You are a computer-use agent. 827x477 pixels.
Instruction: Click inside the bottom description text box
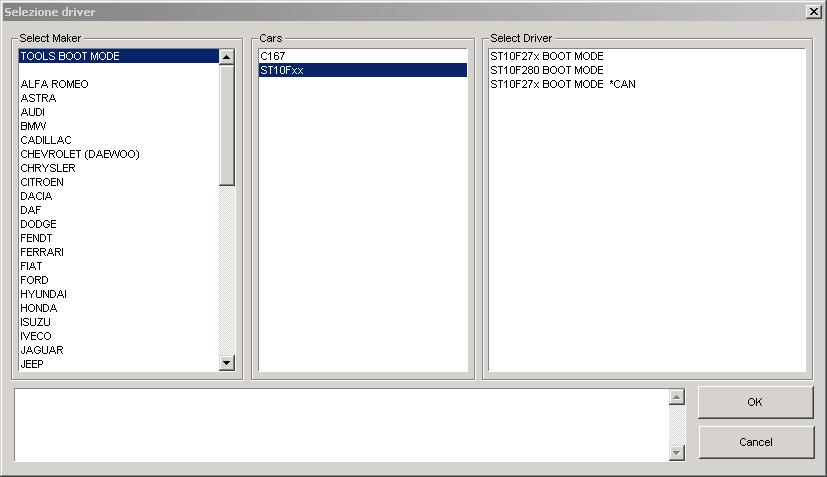point(342,425)
